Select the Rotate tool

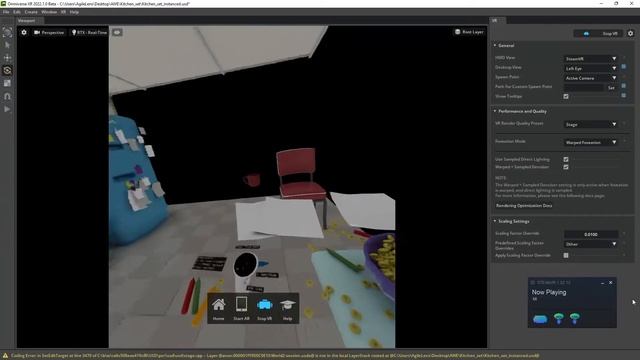pos(7,71)
